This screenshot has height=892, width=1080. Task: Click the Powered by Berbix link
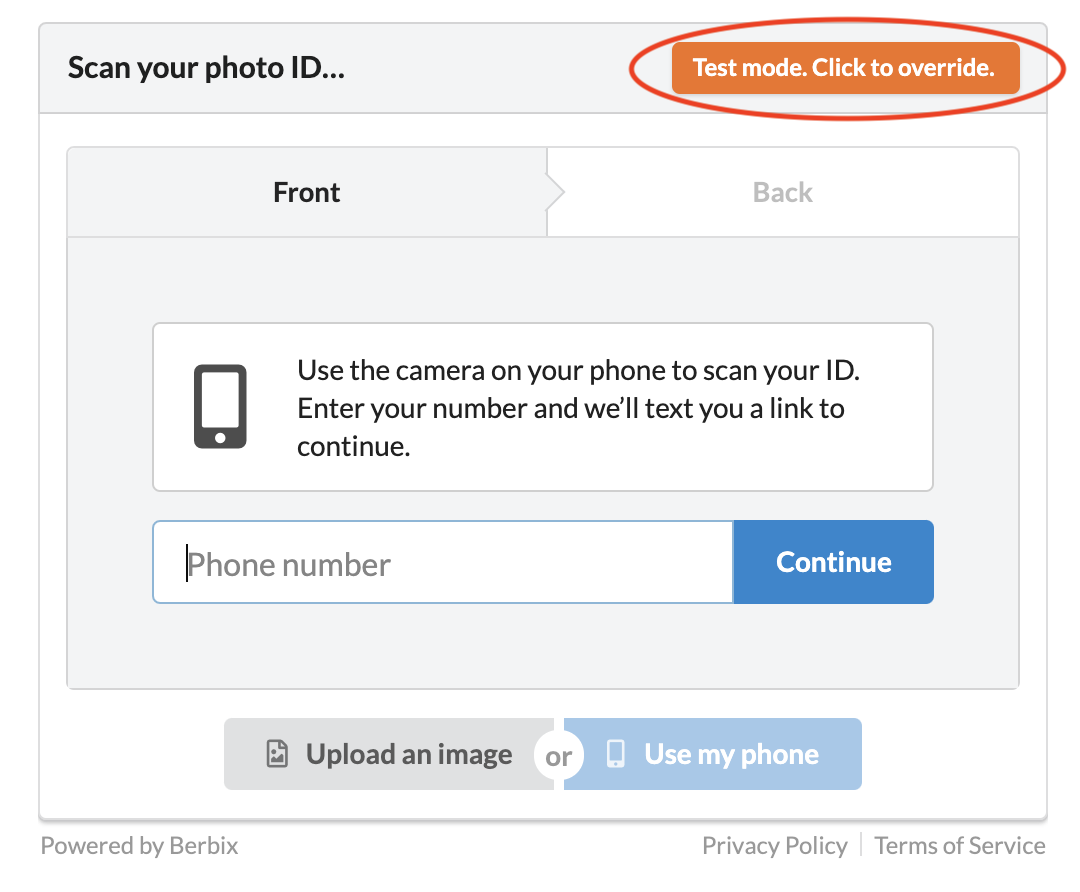coord(139,845)
